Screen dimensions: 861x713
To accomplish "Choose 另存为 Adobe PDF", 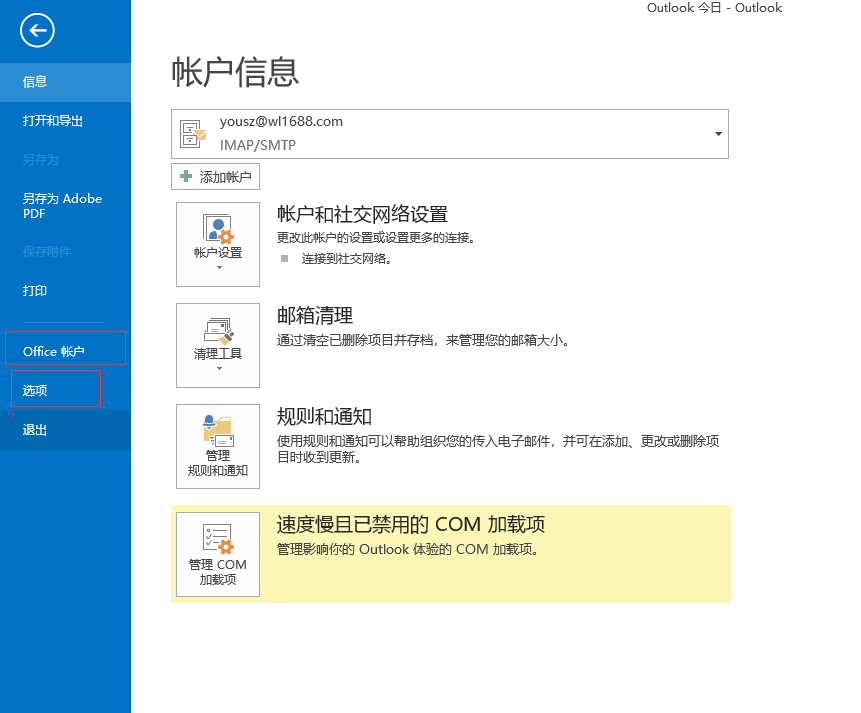I will coord(65,206).
